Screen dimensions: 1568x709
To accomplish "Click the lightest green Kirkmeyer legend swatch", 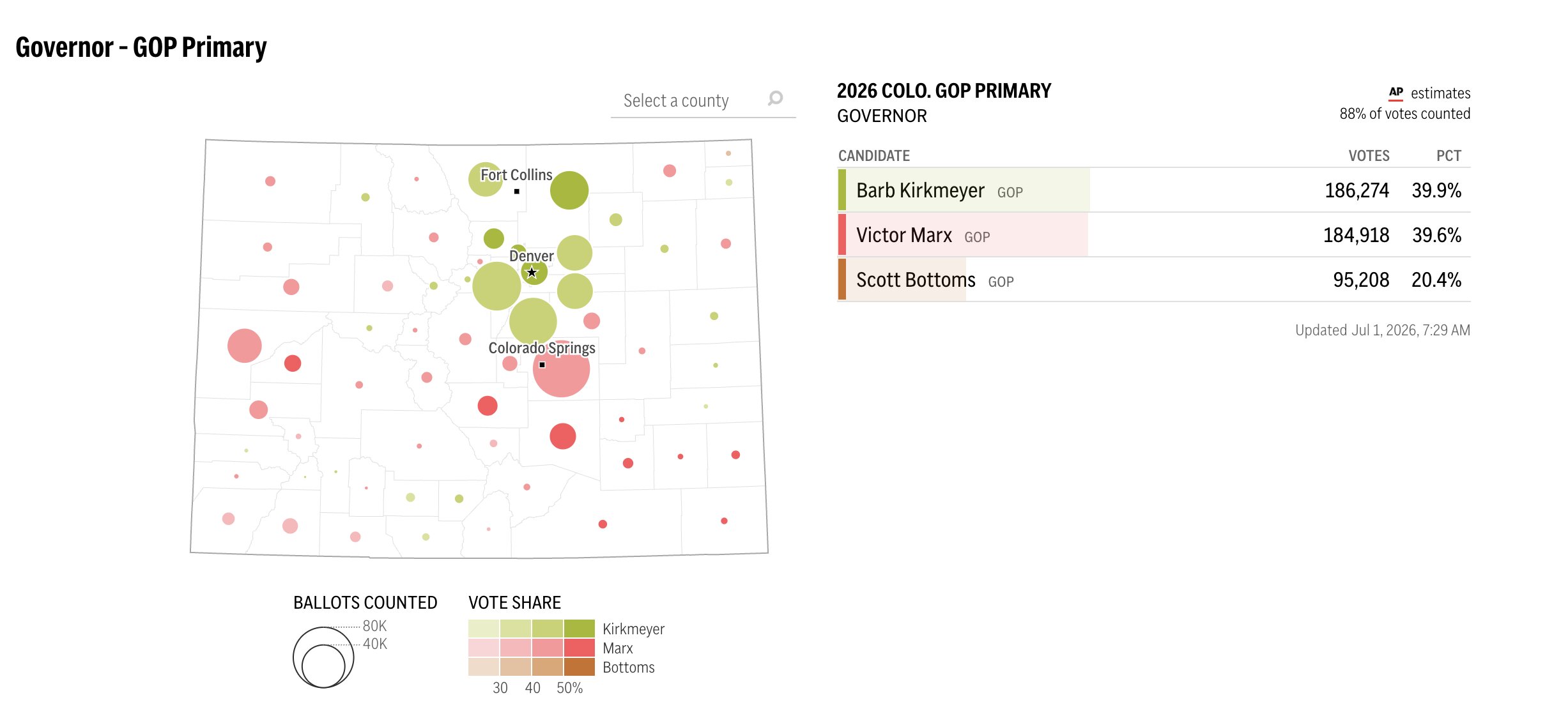I will (x=484, y=629).
